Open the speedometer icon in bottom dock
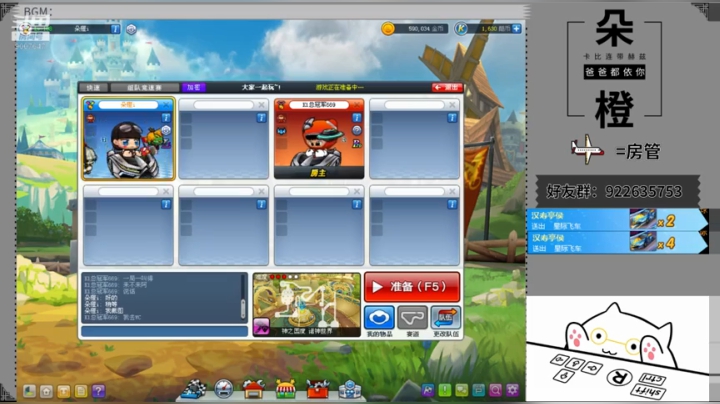The image size is (720, 404). (224, 389)
